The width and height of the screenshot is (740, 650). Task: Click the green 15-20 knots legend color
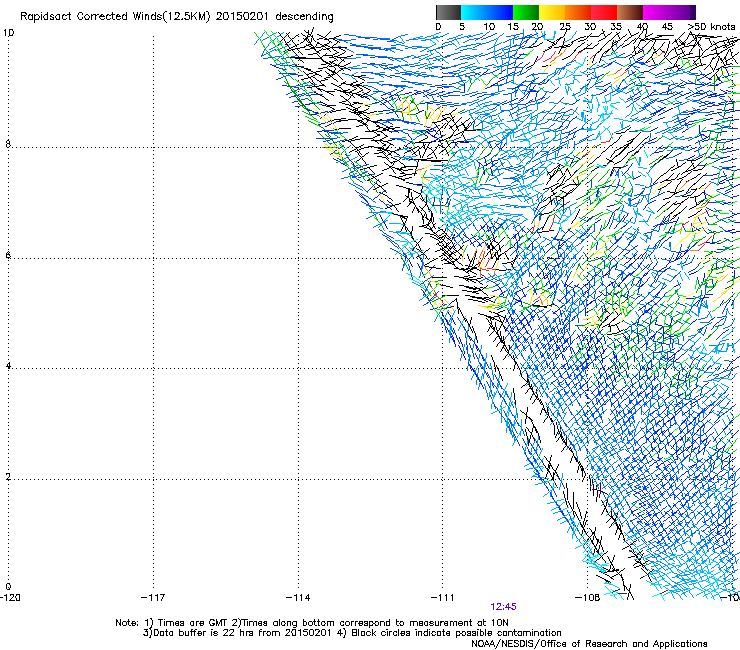click(526, 12)
